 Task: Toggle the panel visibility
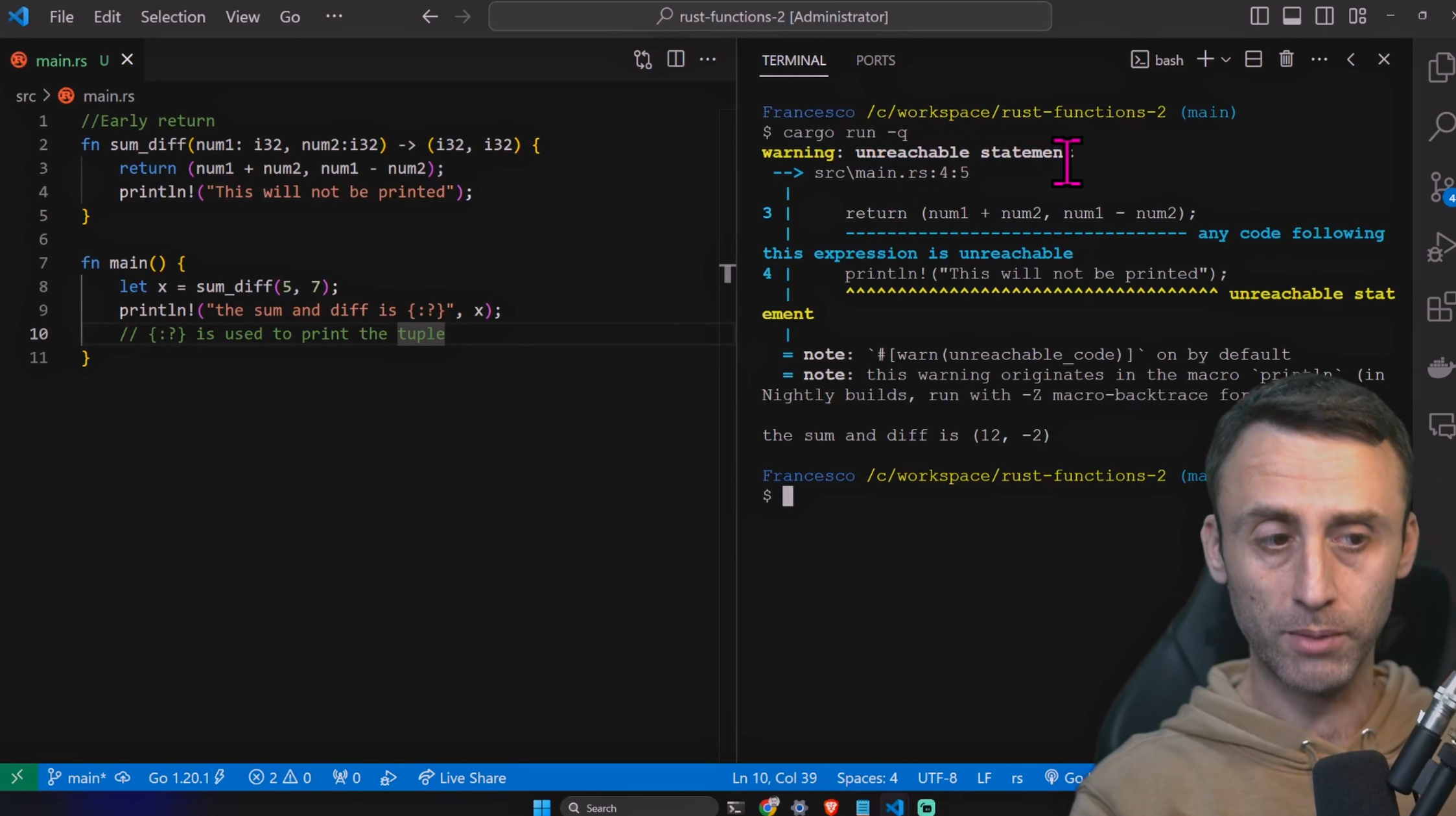[1292, 16]
